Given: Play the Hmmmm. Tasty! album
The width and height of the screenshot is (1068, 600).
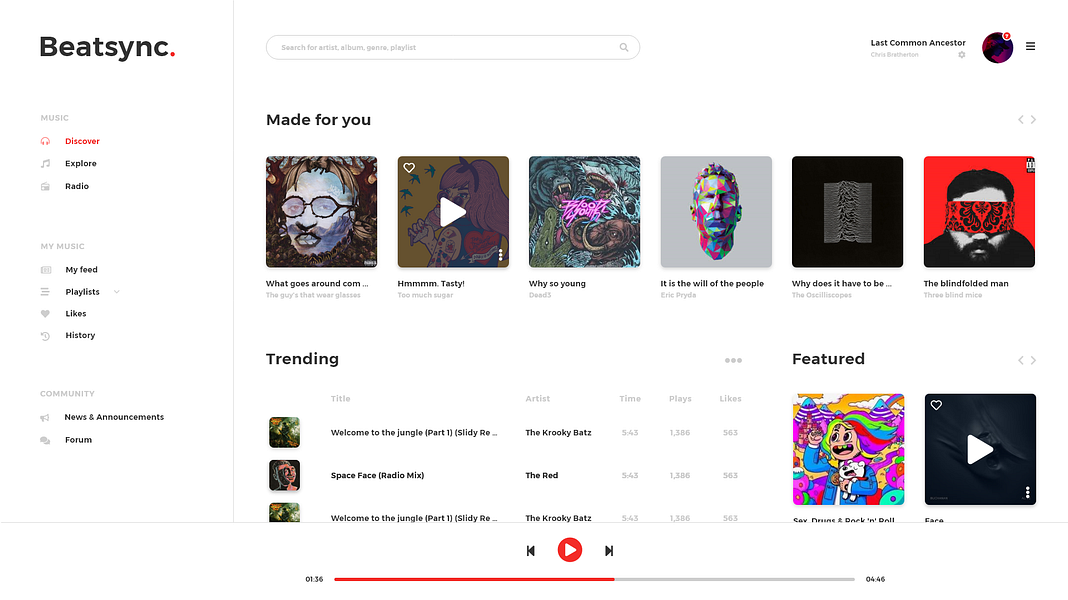Looking at the screenshot, I should [x=452, y=212].
